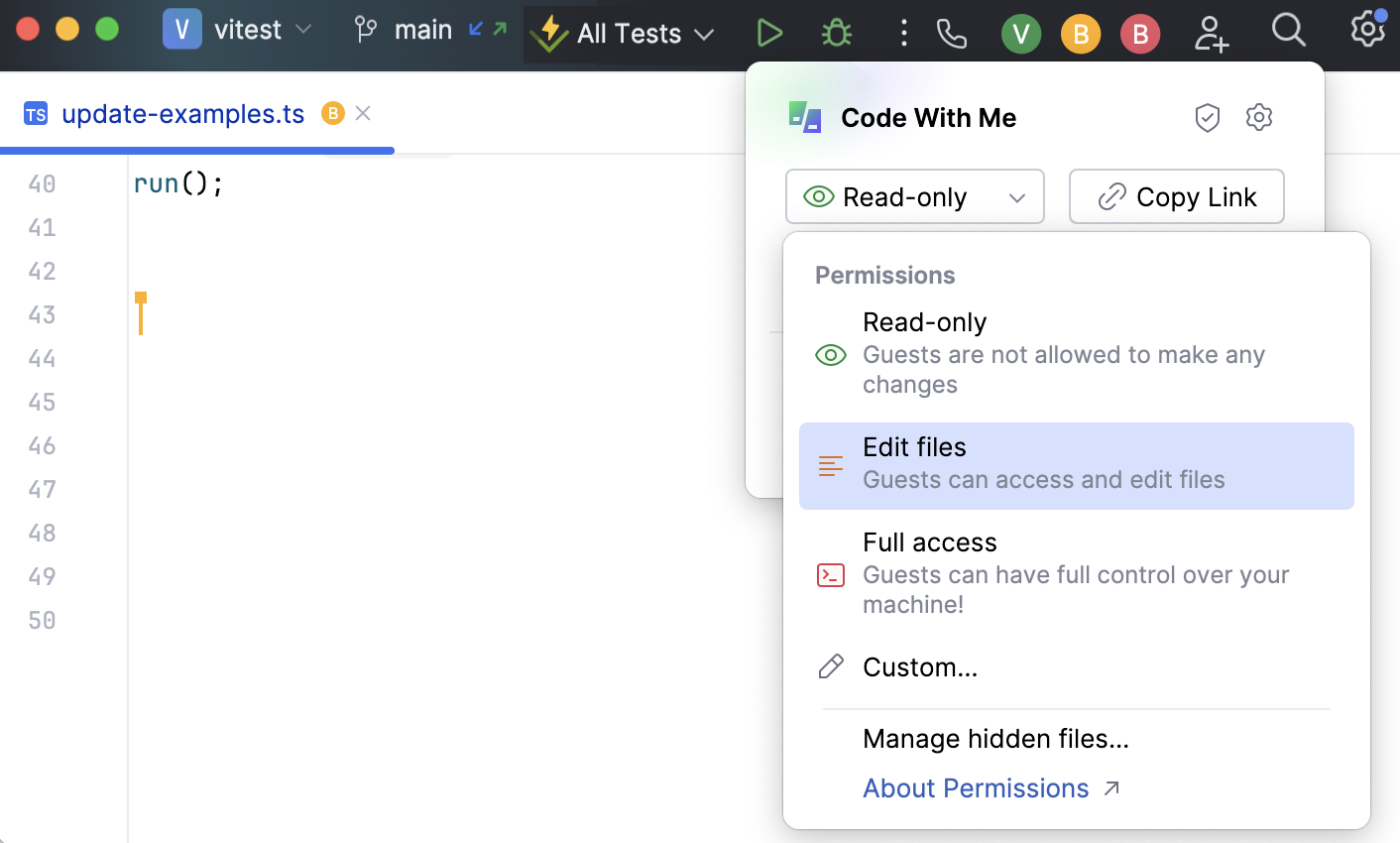Screen dimensions: 1400x843
Task: Open Code With Me security shield settings
Action: [x=1208, y=117]
